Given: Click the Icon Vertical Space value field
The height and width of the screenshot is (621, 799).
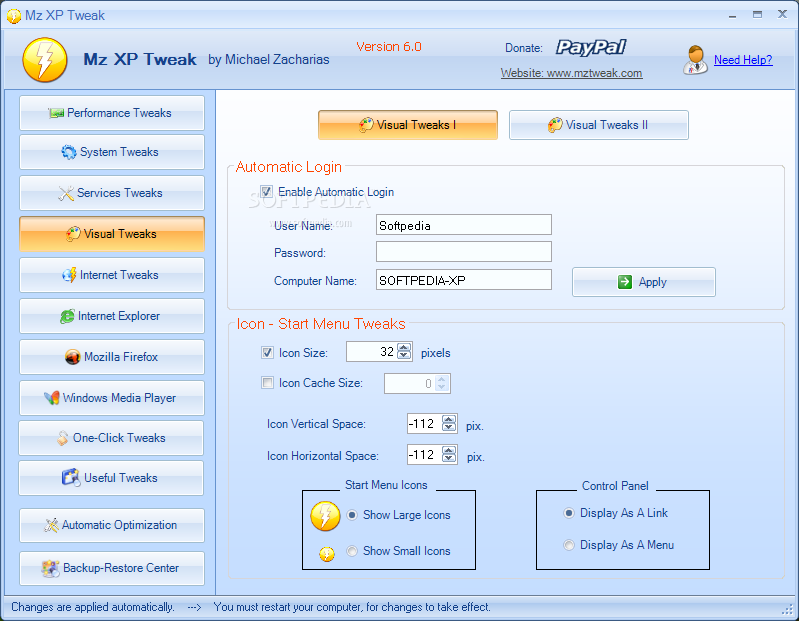Looking at the screenshot, I should 425,424.
